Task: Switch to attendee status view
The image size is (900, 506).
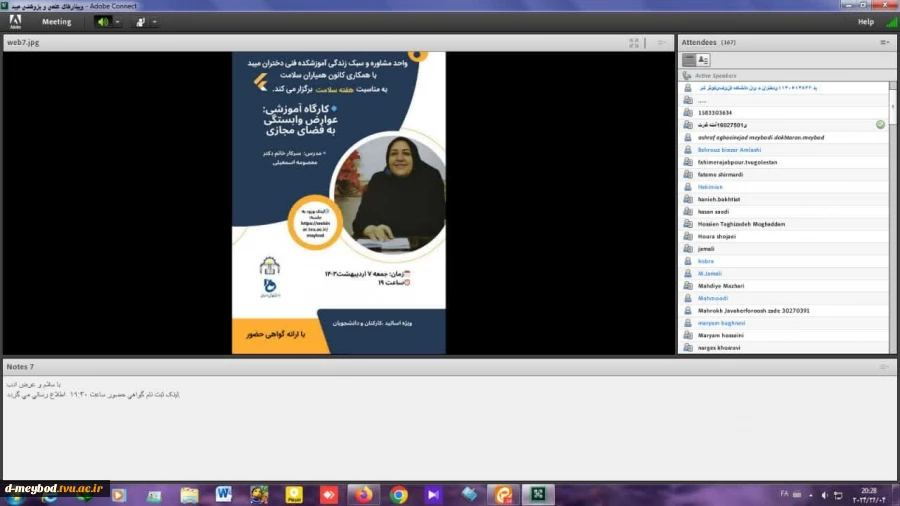Action: point(703,60)
